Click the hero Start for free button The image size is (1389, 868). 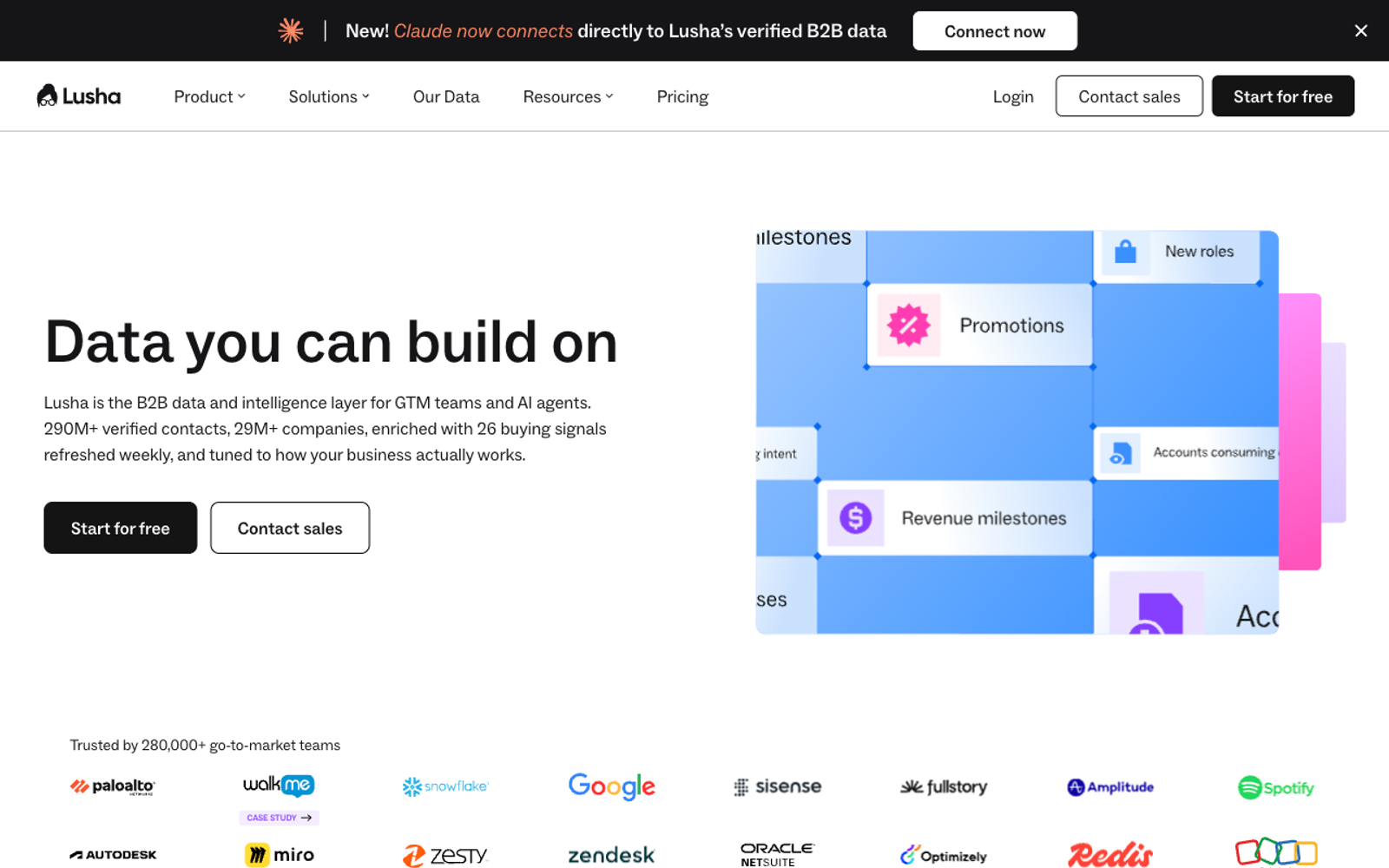121,528
